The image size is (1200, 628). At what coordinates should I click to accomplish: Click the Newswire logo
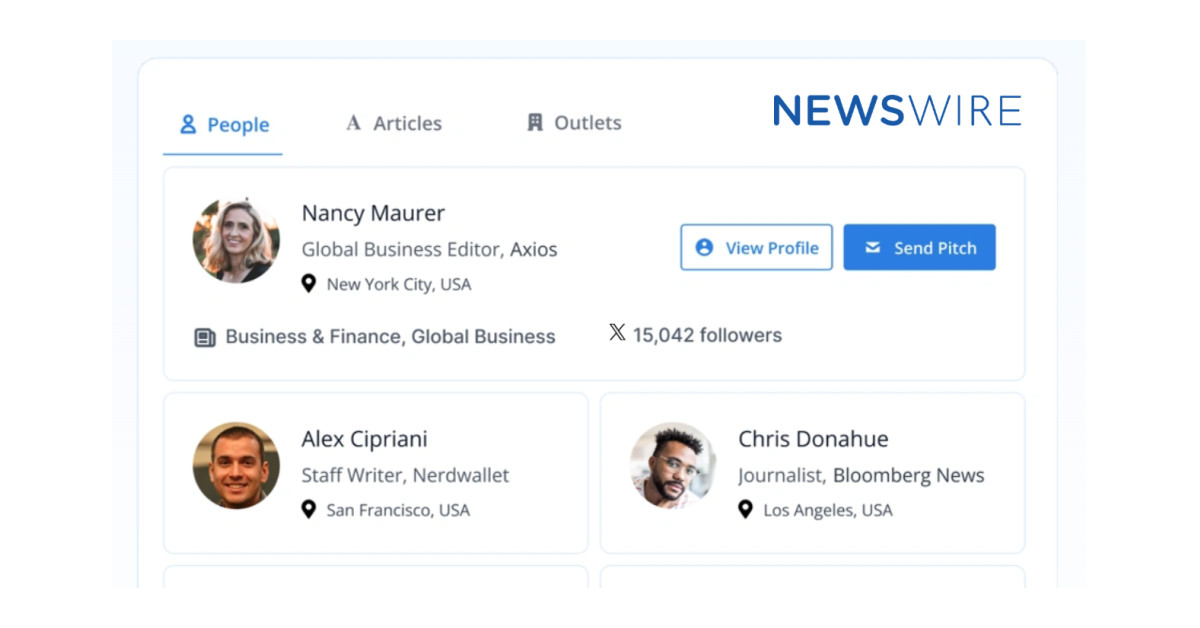pyautogui.click(x=896, y=110)
